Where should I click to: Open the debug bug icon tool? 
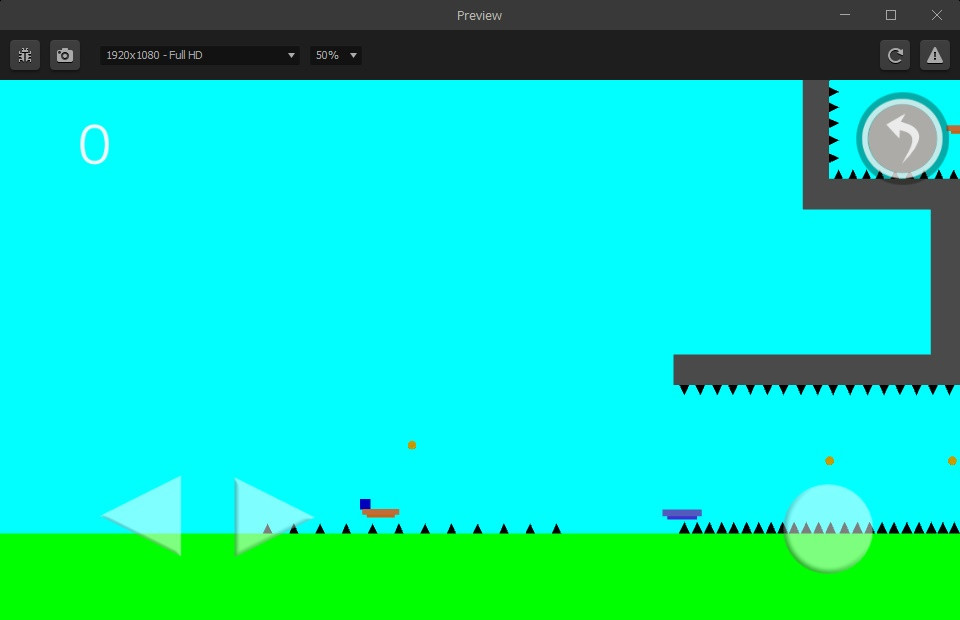point(25,55)
